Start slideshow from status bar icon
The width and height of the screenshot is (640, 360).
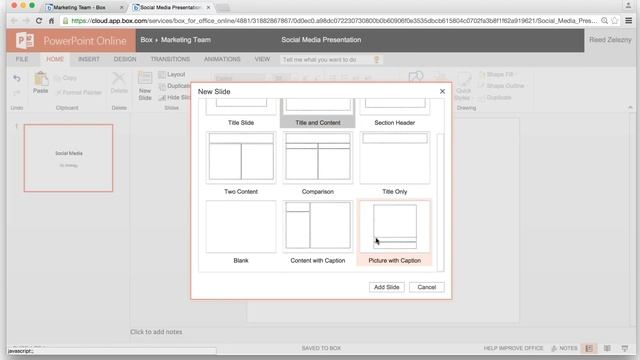[624, 348]
